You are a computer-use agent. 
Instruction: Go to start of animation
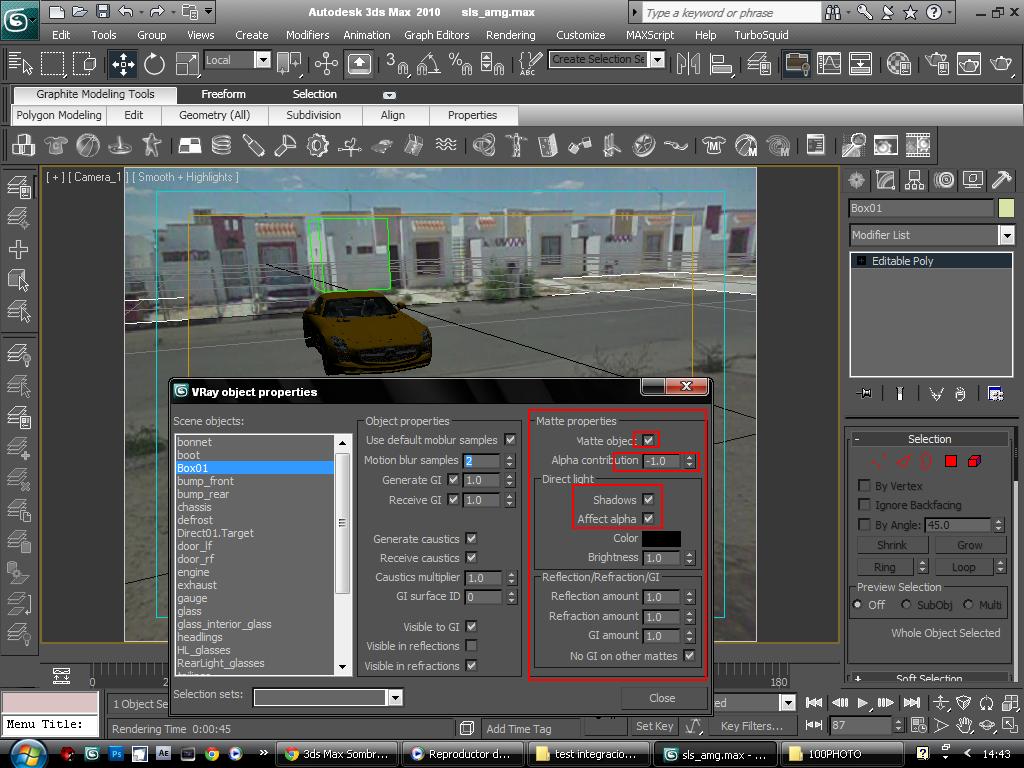[x=814, y=703]
